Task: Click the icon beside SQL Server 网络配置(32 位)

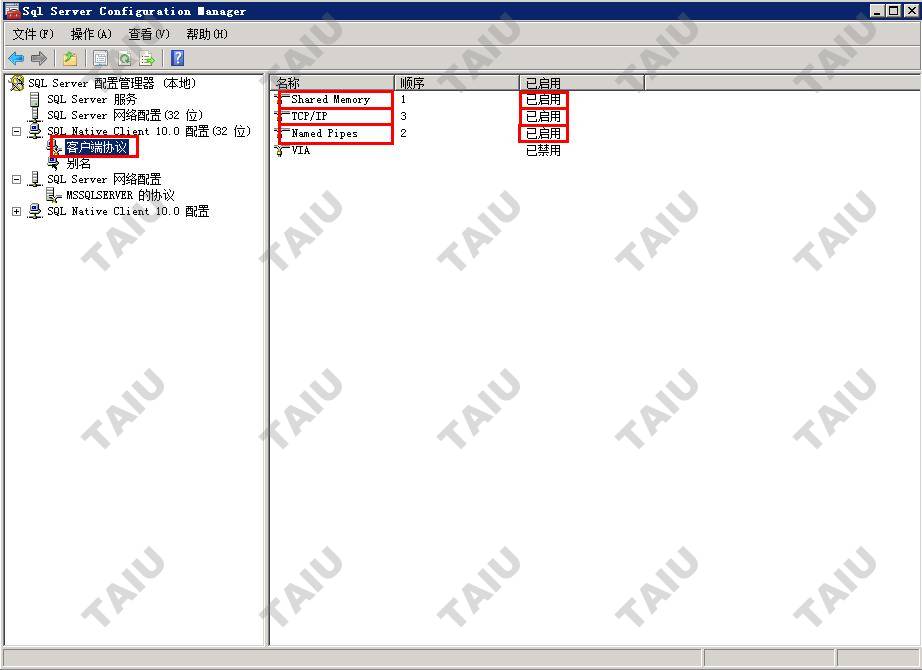Action: coord(35,115)
